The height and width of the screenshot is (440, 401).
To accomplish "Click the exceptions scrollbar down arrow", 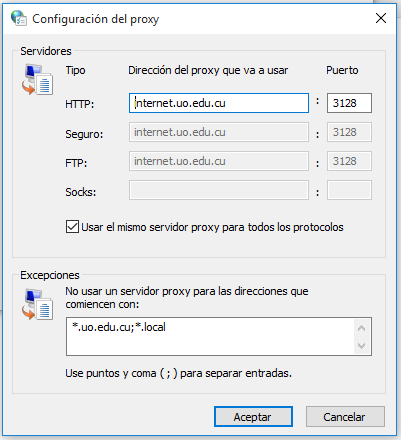I will (361, 346).
